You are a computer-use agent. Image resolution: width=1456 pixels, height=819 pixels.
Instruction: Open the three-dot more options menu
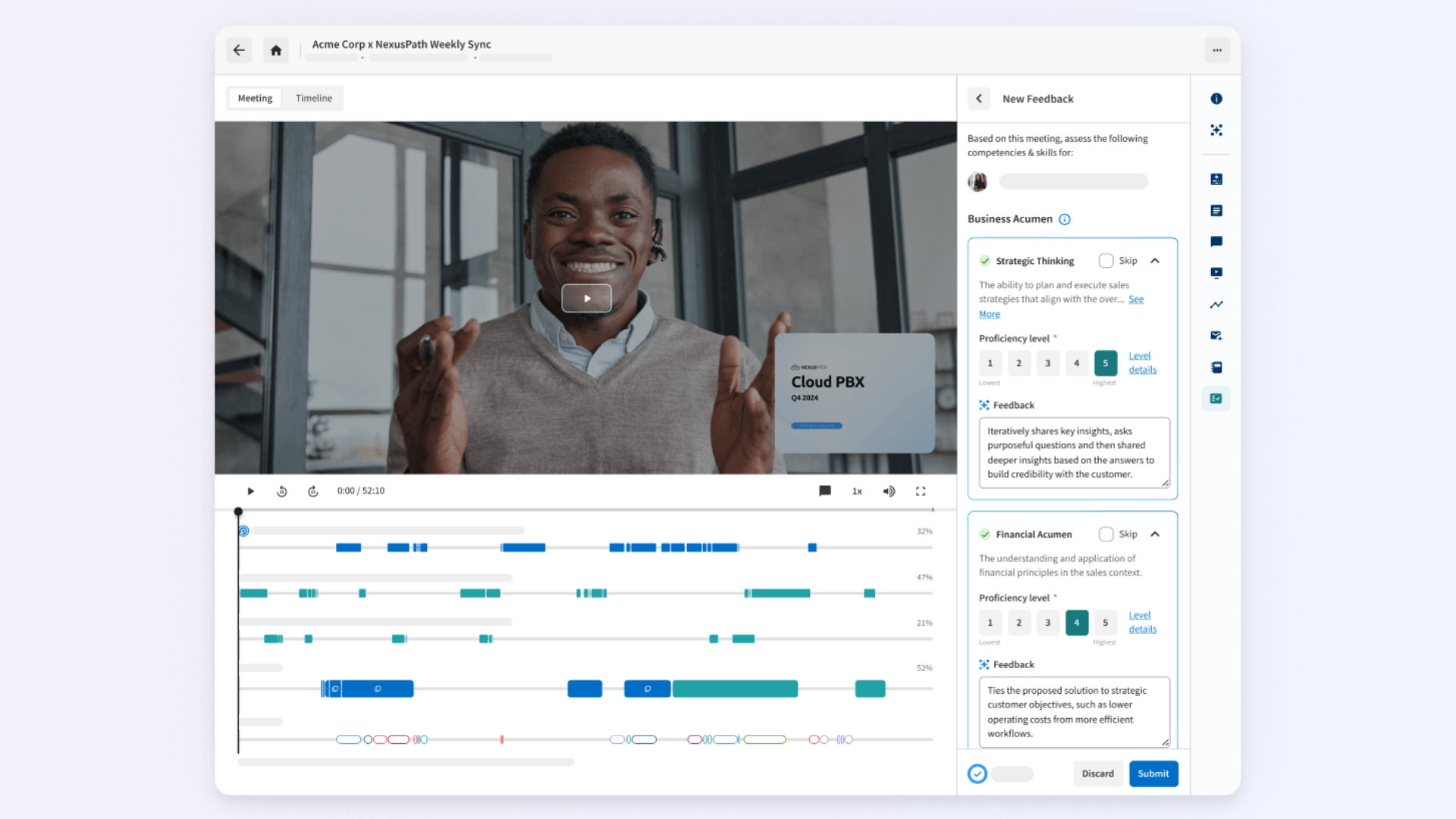1217,51
